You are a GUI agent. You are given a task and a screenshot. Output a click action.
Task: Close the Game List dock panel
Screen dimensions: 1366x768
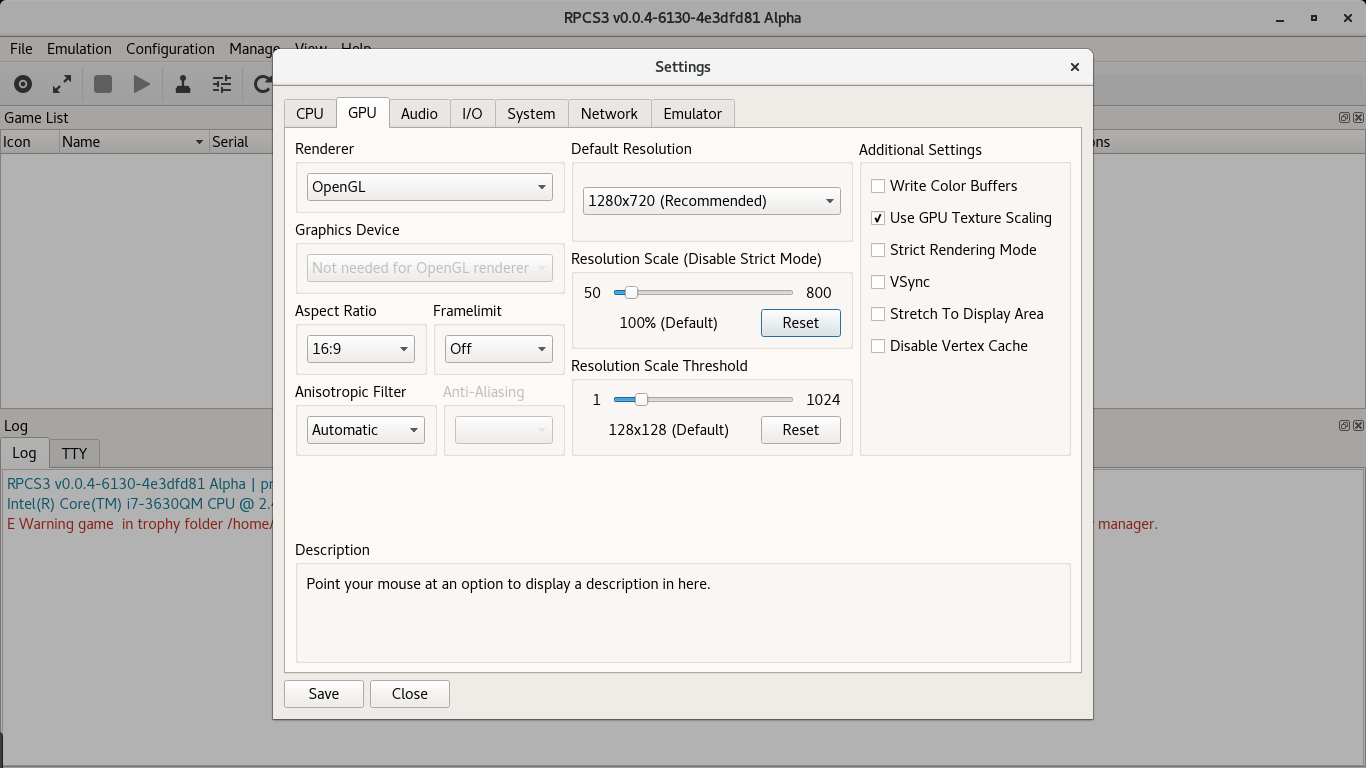[x=1358, y=117]
